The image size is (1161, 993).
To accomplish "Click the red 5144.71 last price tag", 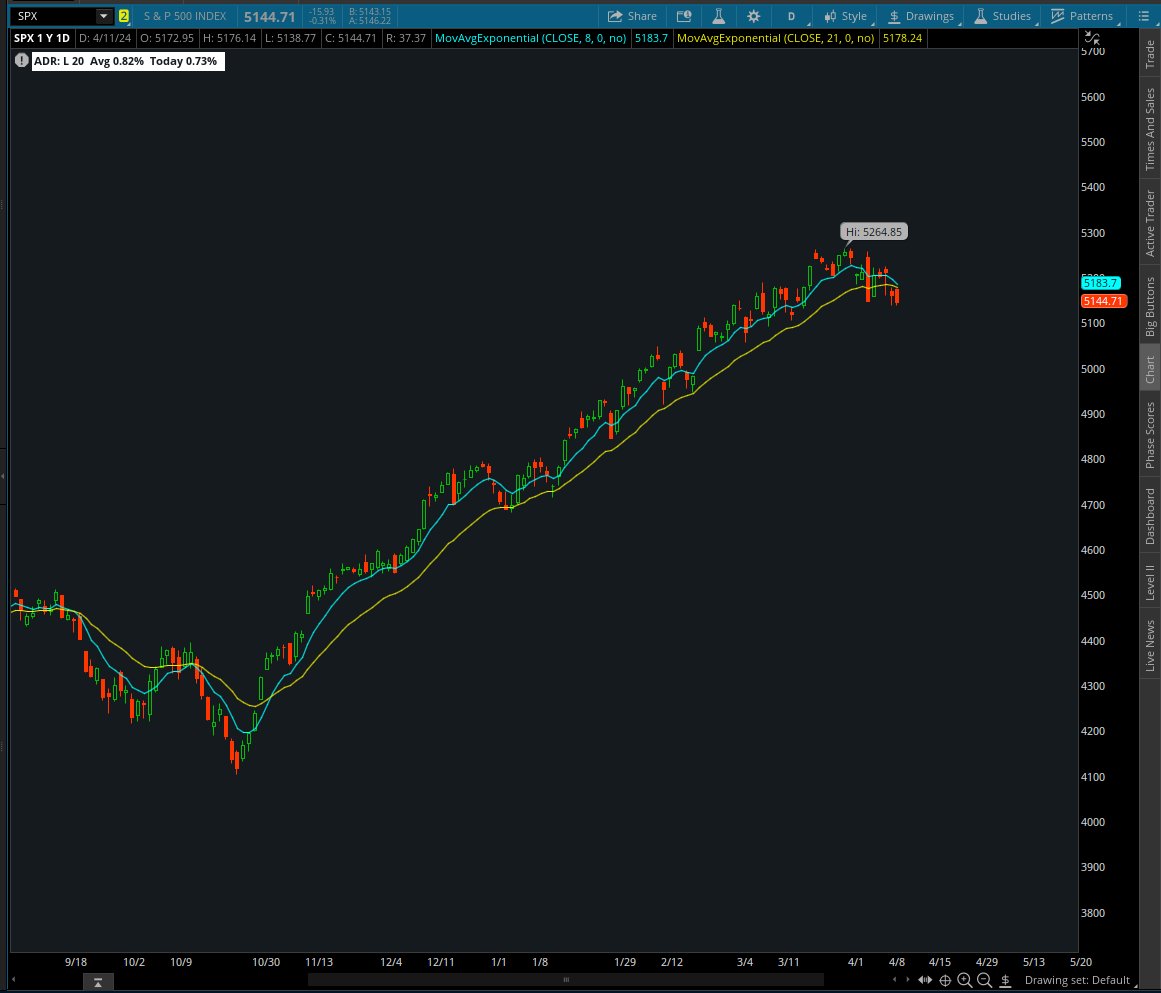I will pos(1103,301).
